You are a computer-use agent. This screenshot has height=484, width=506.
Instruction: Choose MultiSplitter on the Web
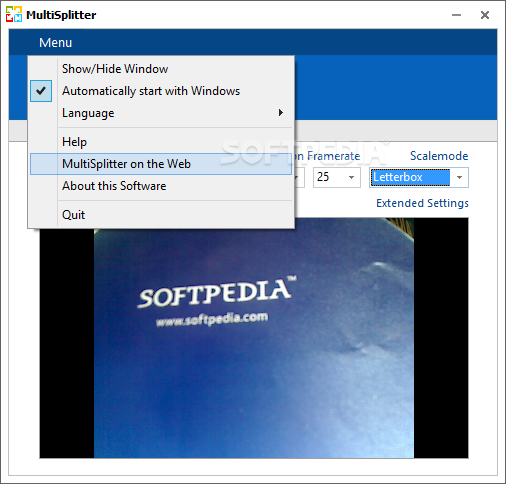click(161, 164)
